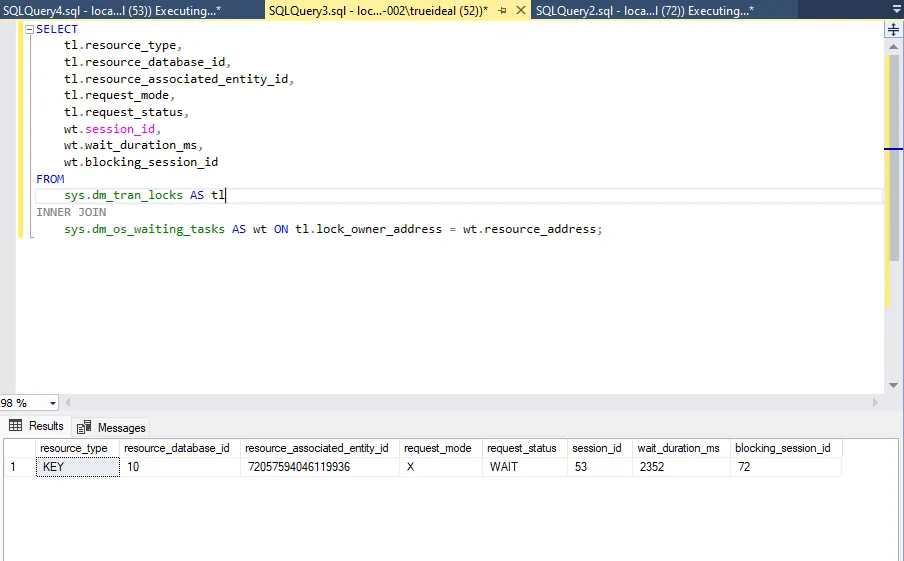Collapse the SELECT statement block
This screenshot has width=904, height=561.
click(28, 29)
